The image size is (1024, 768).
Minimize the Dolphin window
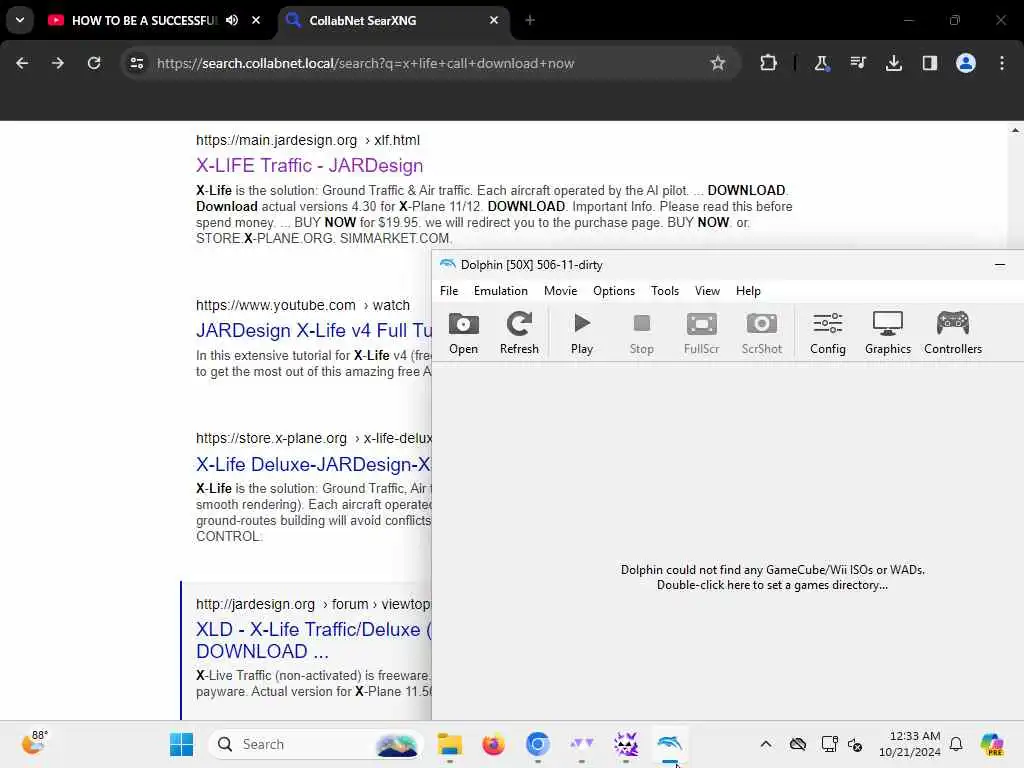1000,264
